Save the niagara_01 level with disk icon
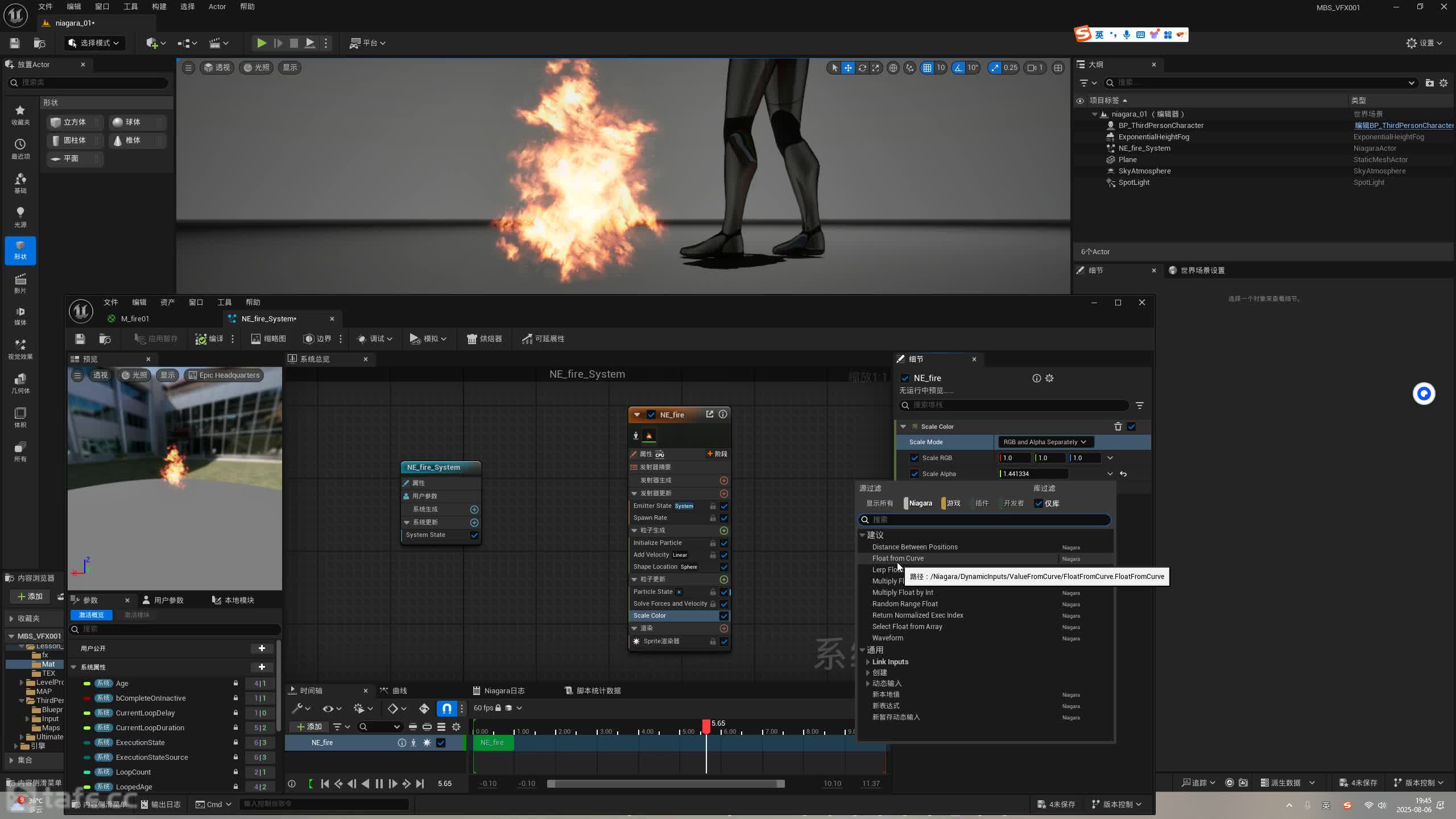Screen dimensions: 1456x819 pyautogui.click(x=15, y=43)
